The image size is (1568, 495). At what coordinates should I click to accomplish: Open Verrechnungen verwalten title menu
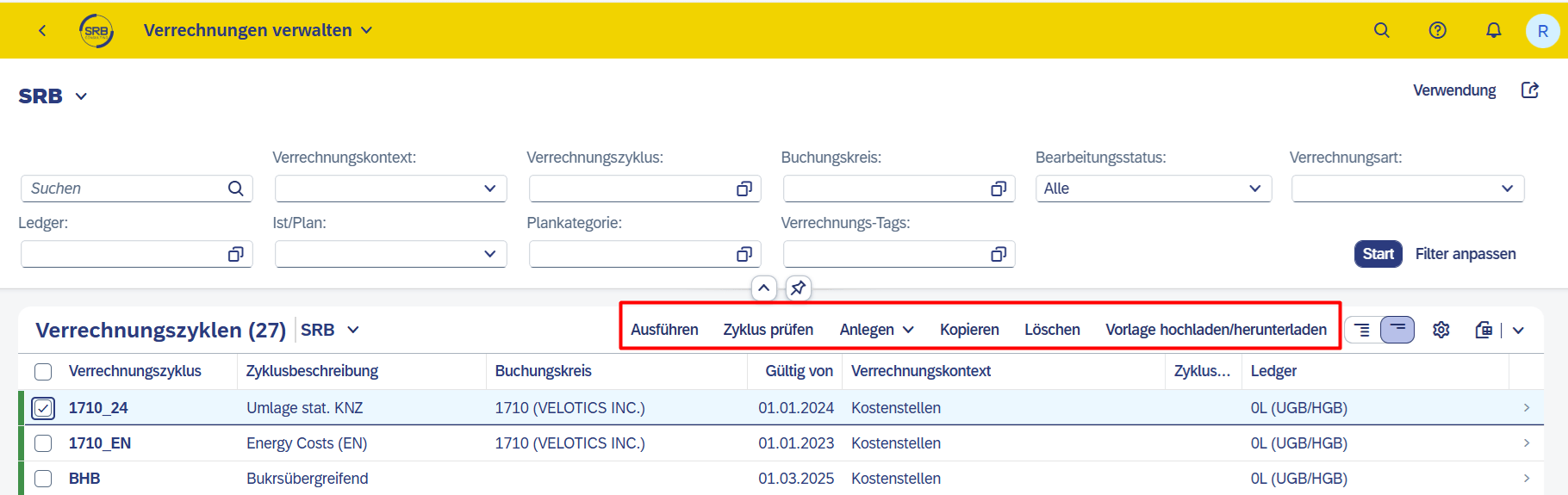point(258,30)
